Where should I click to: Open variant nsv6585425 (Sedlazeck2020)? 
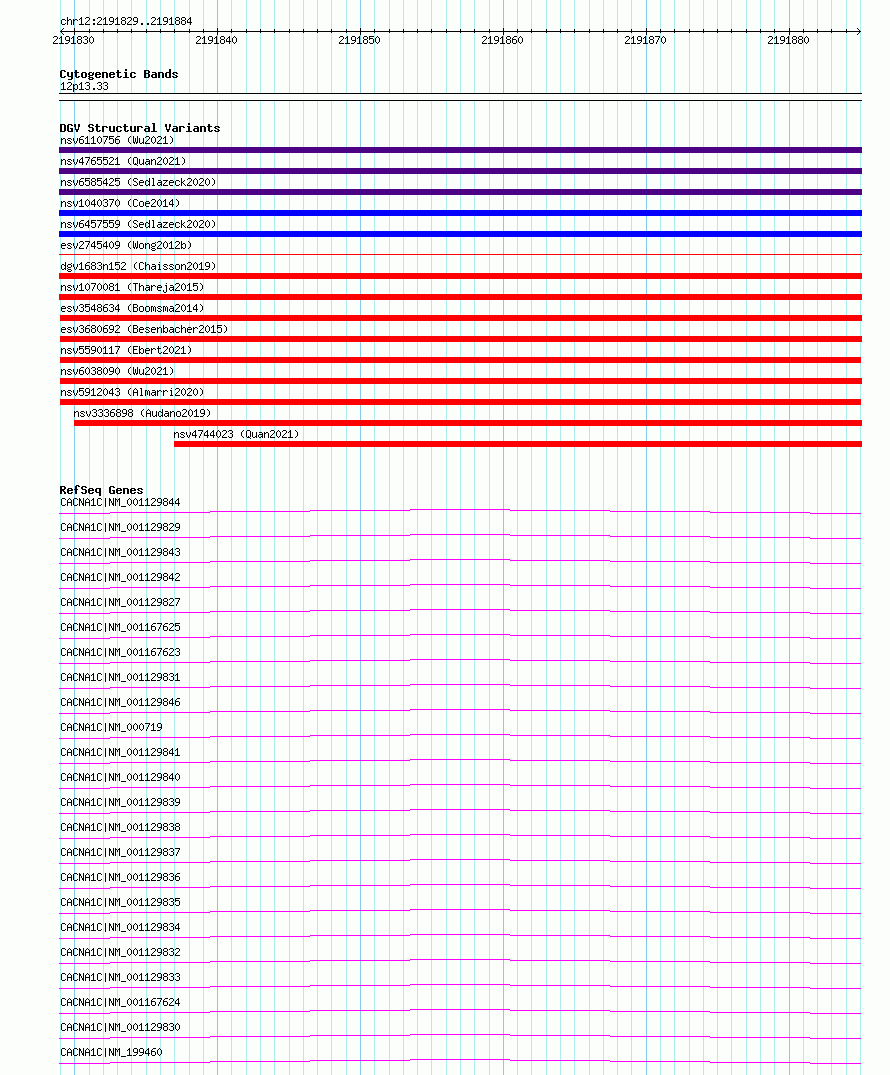(139, 182)
